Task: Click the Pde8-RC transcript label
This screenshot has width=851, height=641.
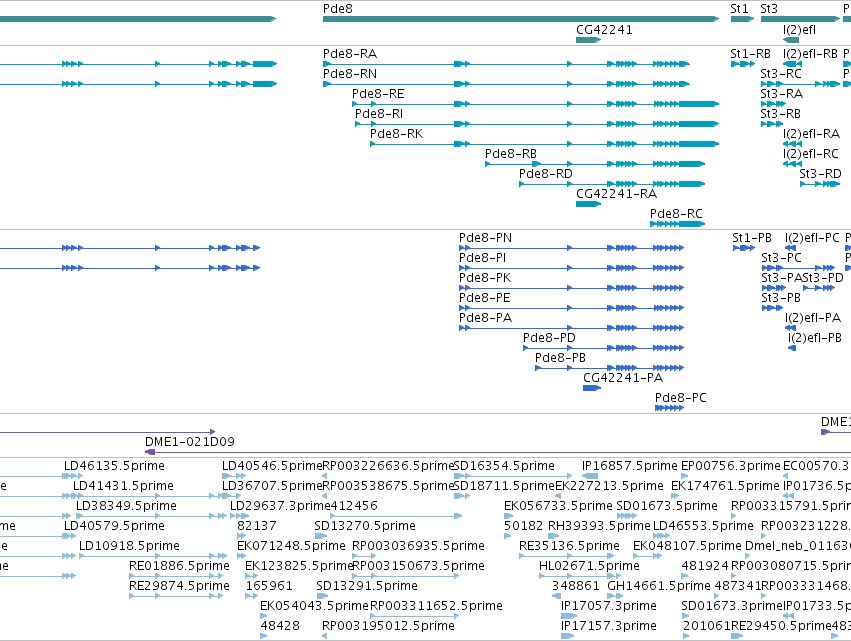Action: tap(676, 214)
